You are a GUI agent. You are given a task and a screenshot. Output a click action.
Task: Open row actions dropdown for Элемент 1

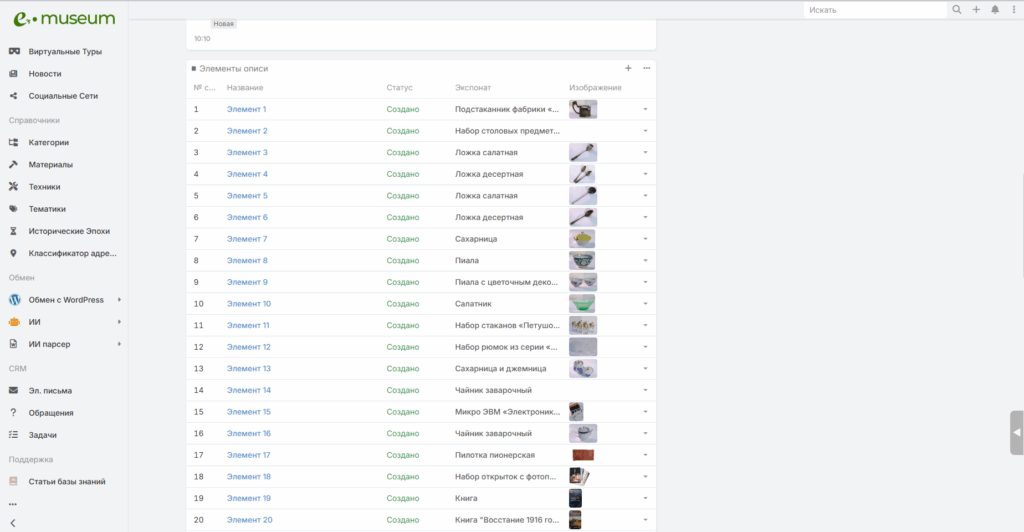pos(645,109)
